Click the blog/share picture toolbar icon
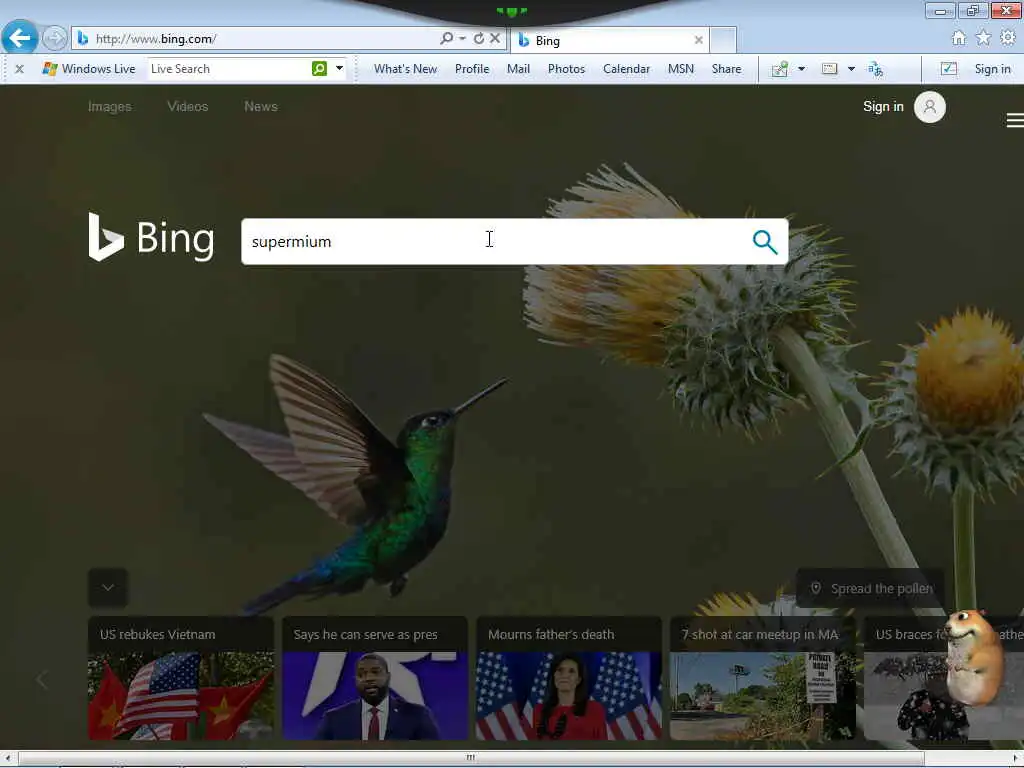This screenshot has width=1024, height=768. click(780, 69)
